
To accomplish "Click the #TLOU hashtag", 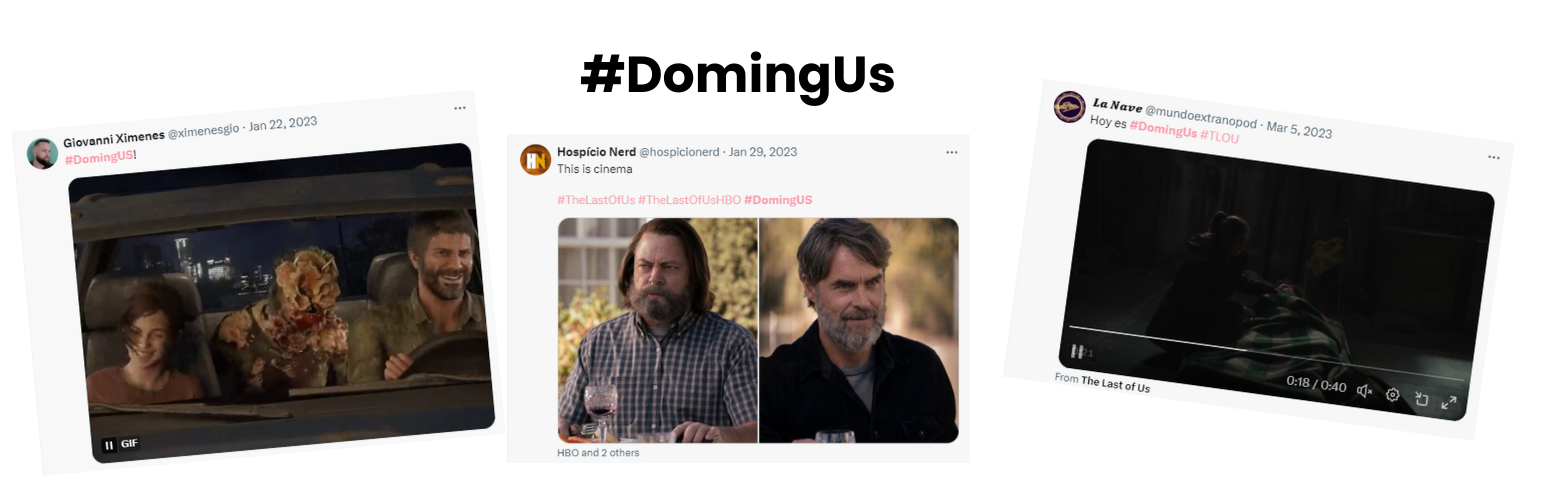I will 1220,136.
